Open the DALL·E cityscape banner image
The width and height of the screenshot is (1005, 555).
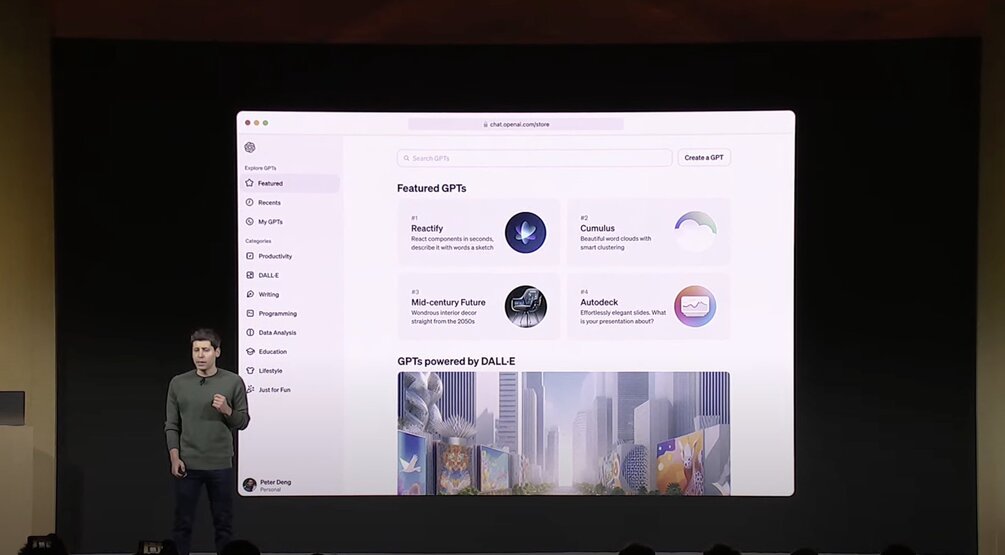pyautogui.click(x=563, y=433)
